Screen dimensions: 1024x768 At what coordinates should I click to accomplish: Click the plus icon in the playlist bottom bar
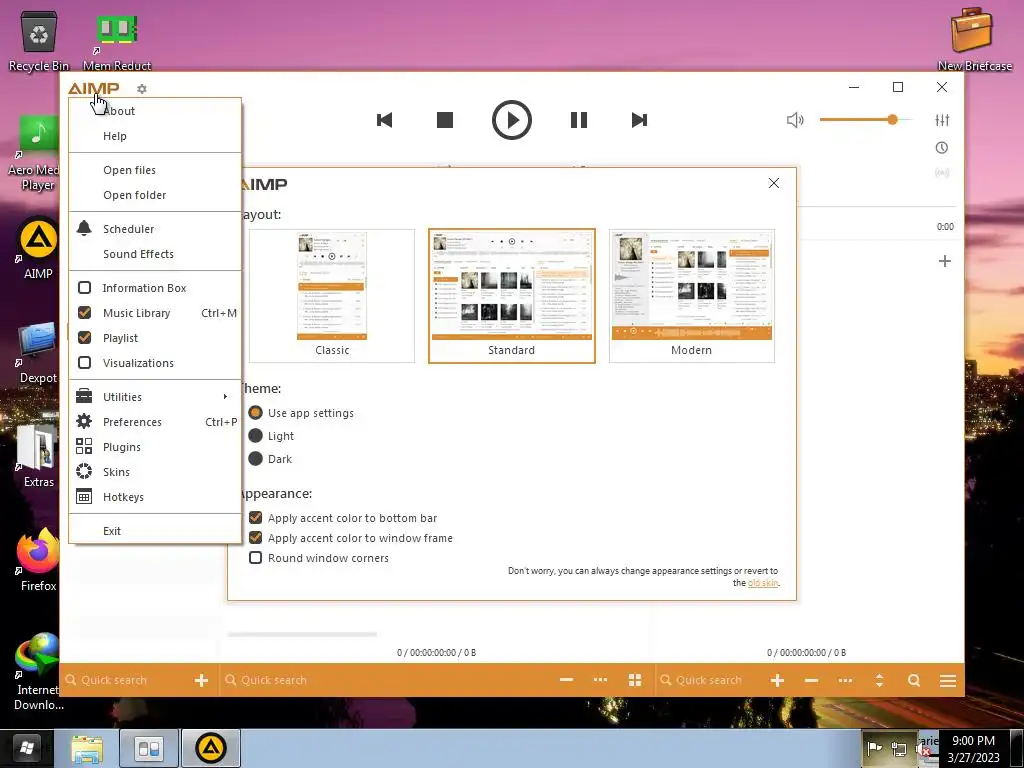(x=777, y=680)
